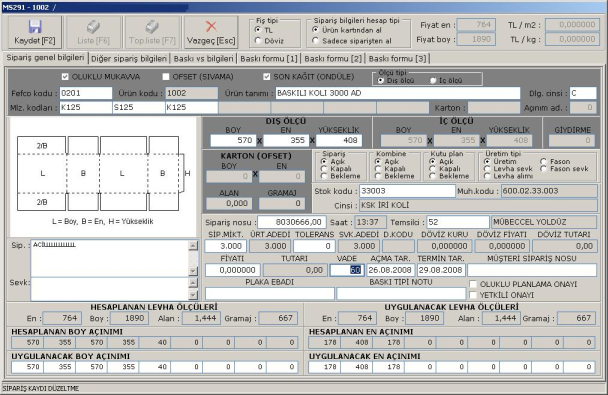Click the Top.liste [F7] toolbar button
The height and width of the screenshot is (395, 608).
(152, 32)
